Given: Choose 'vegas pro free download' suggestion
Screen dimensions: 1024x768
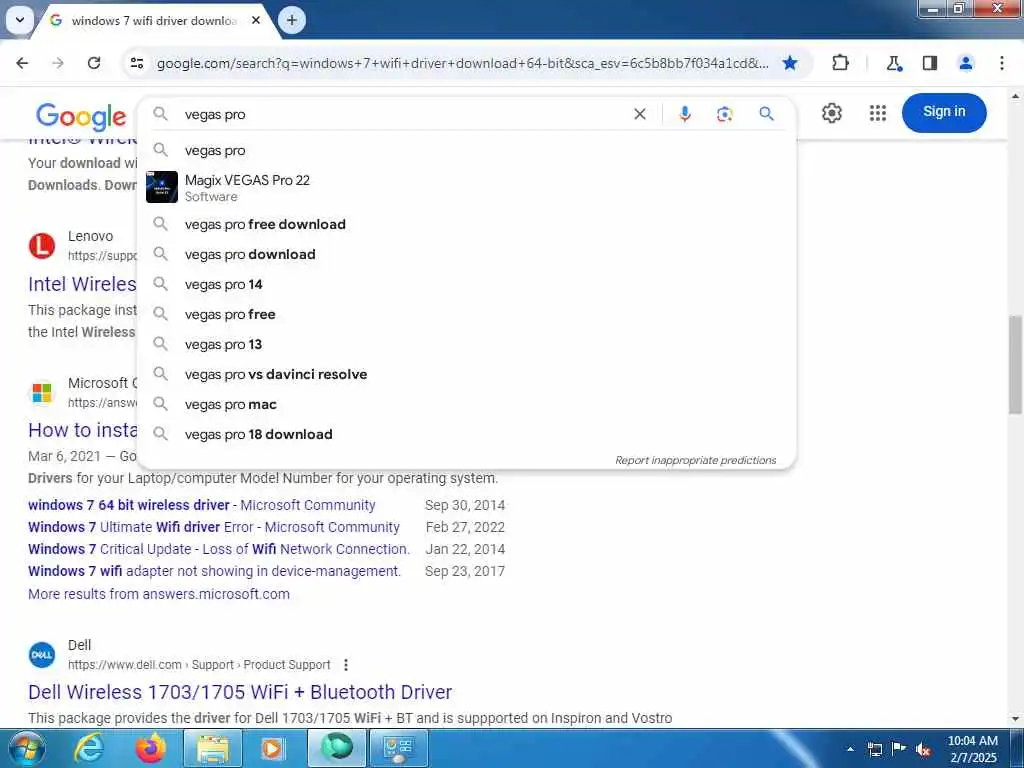Looking at the screenshot, I should [x=467, y=224].
